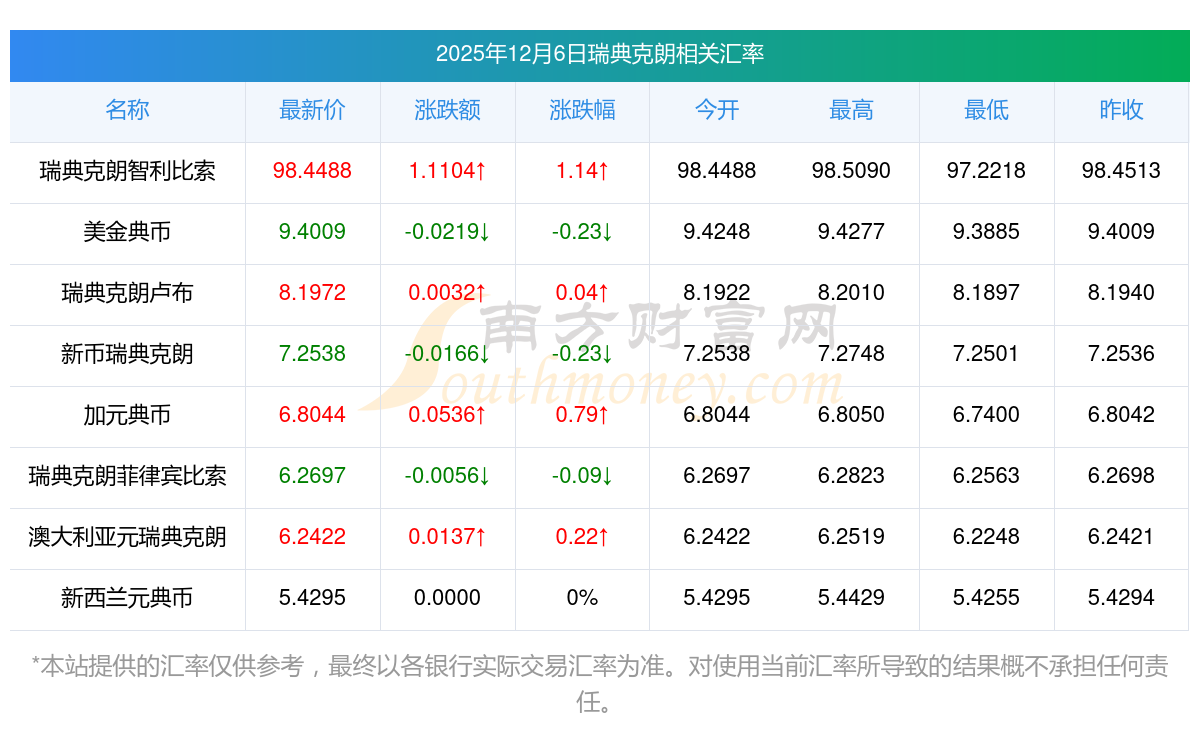The image size is (1200, 733).
Task: Click change amount 0.0000
Action: pos(447,598)
